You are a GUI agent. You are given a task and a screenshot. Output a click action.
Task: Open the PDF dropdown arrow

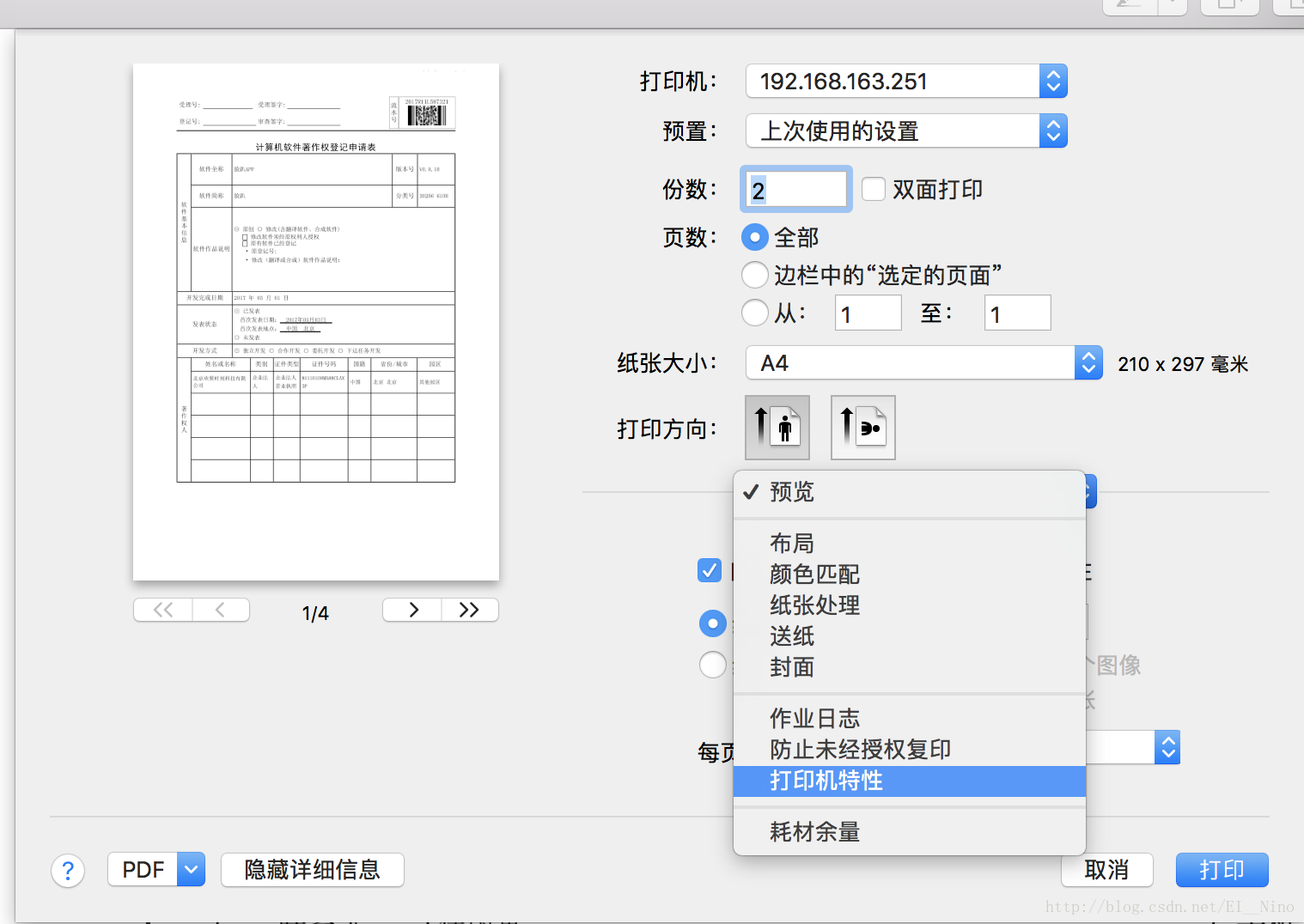click(192, 870)
